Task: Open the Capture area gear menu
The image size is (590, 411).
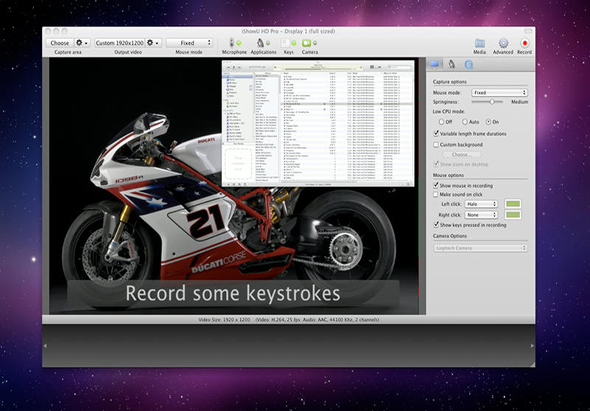Action: (x=82, y=43)
